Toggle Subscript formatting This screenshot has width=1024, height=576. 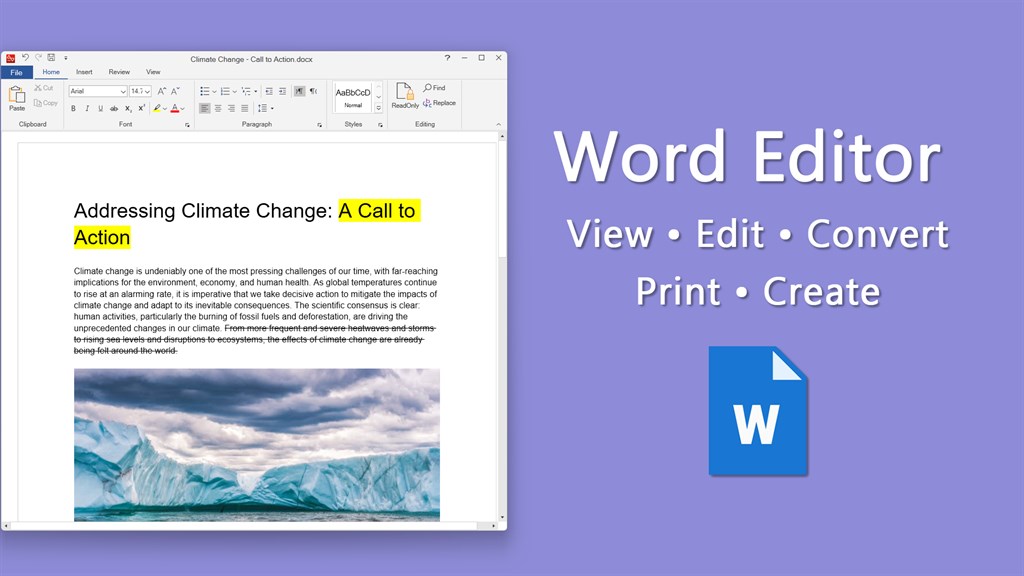[128, 108]
